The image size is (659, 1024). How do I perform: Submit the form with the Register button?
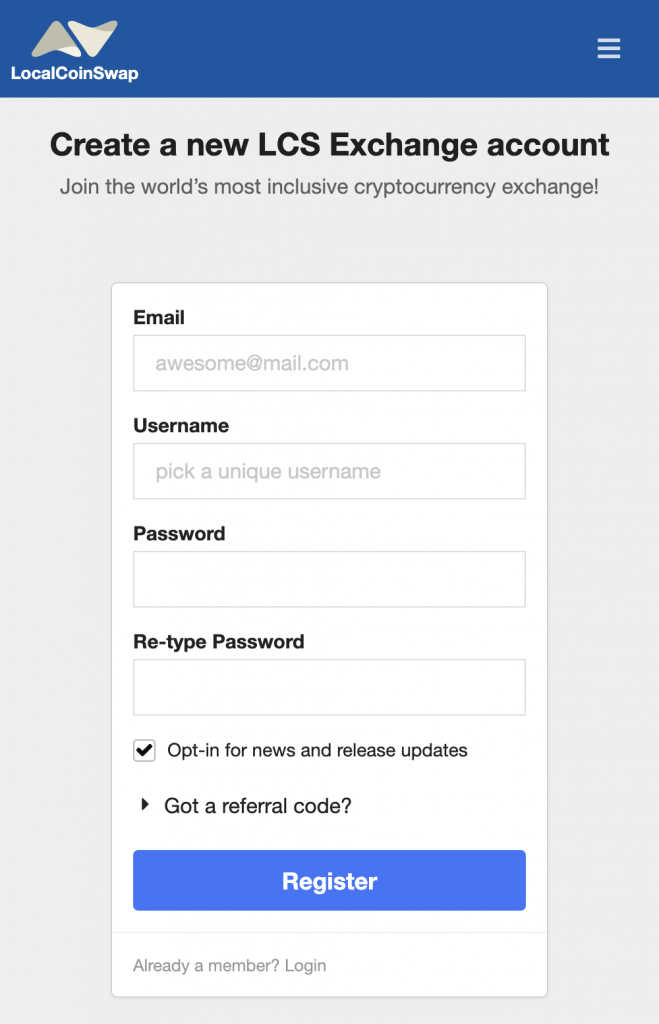coord(329,880)
